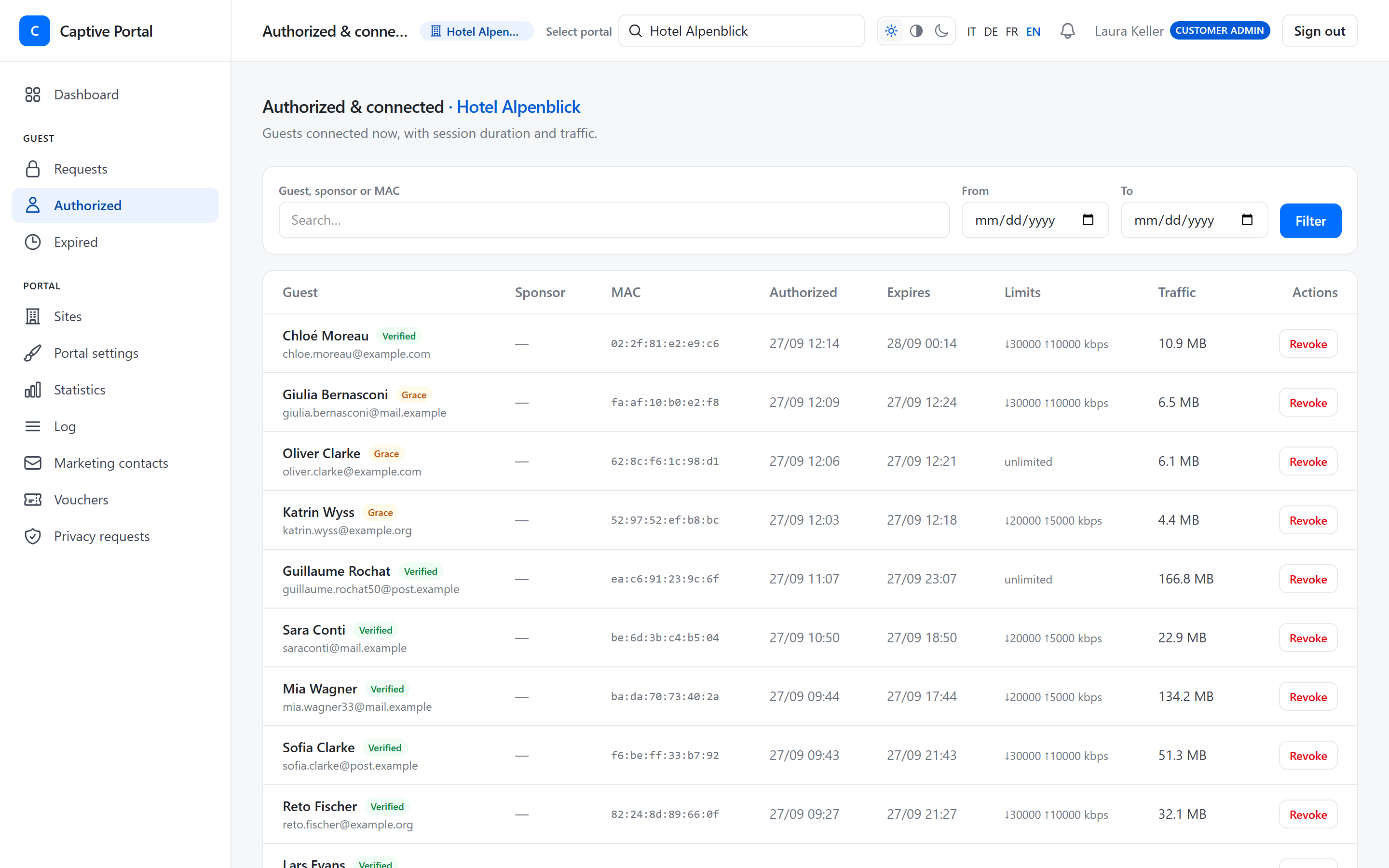Screen dimensions: 1389x868
Task: Revoke Mia Wagner's access
Action: [x=1308, y=696]
